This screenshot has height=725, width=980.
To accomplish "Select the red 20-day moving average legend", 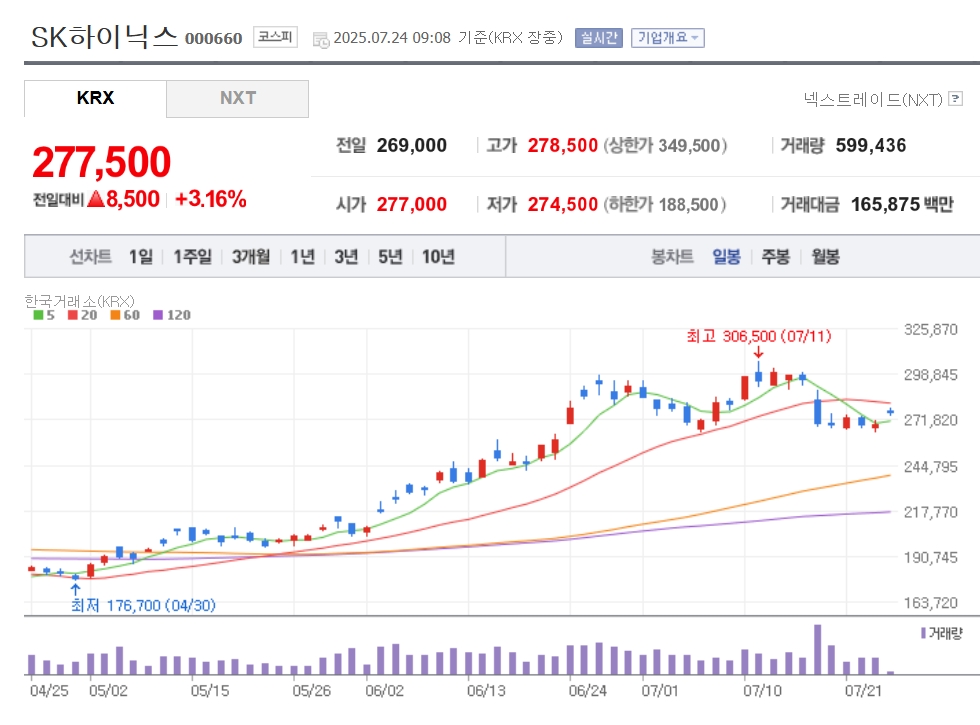I will click(83, 315).
